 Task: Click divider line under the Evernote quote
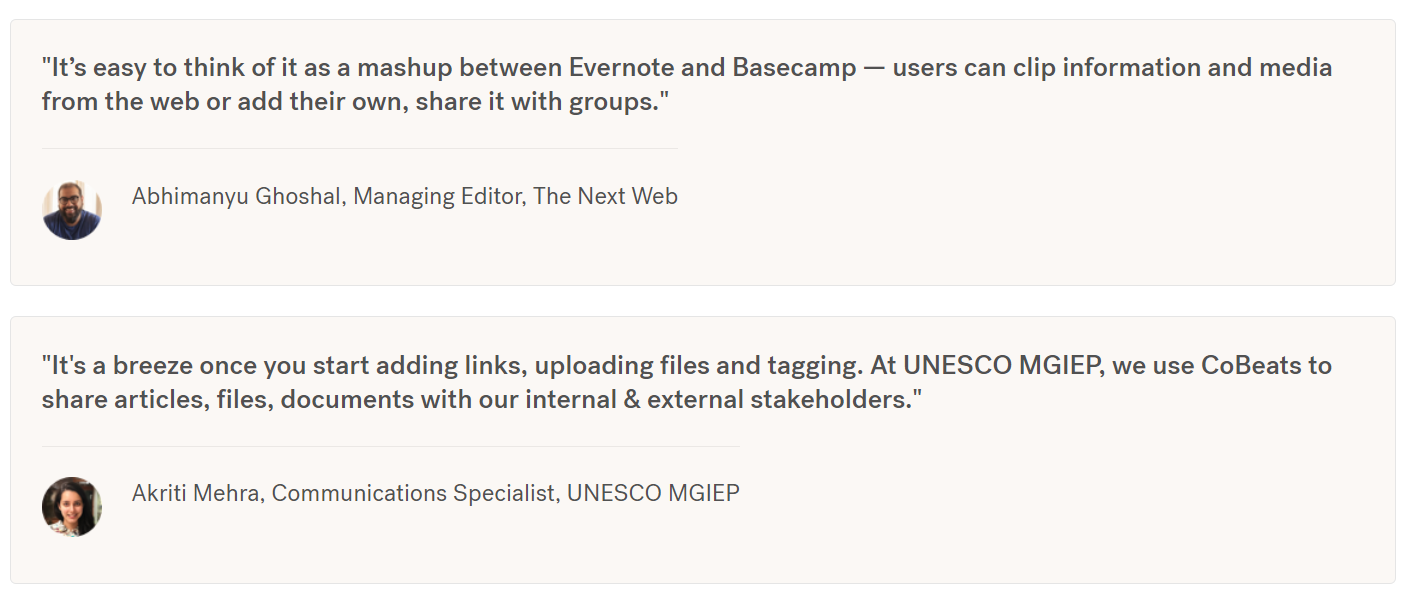(x=360, y=148)
